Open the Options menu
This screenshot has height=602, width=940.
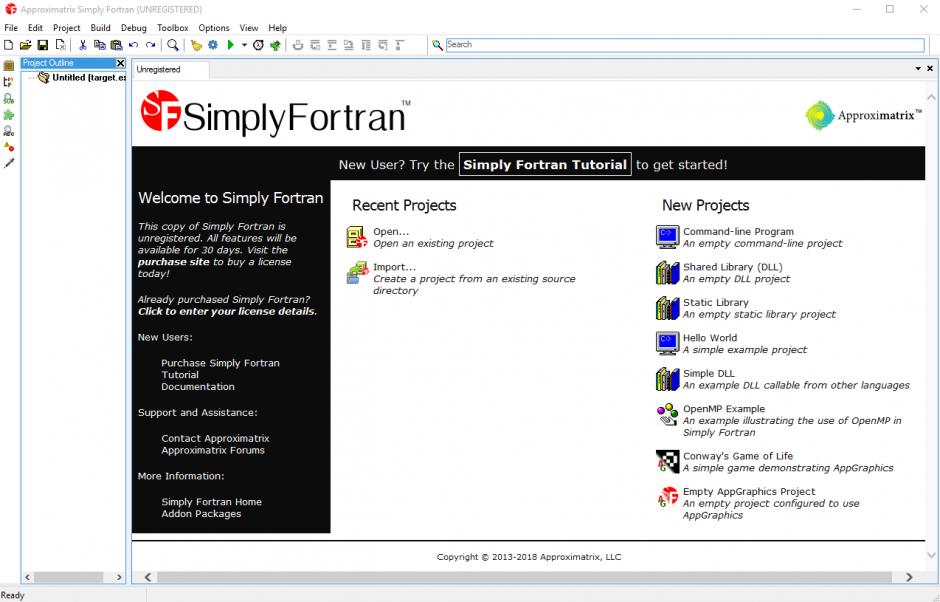(214, 28)
